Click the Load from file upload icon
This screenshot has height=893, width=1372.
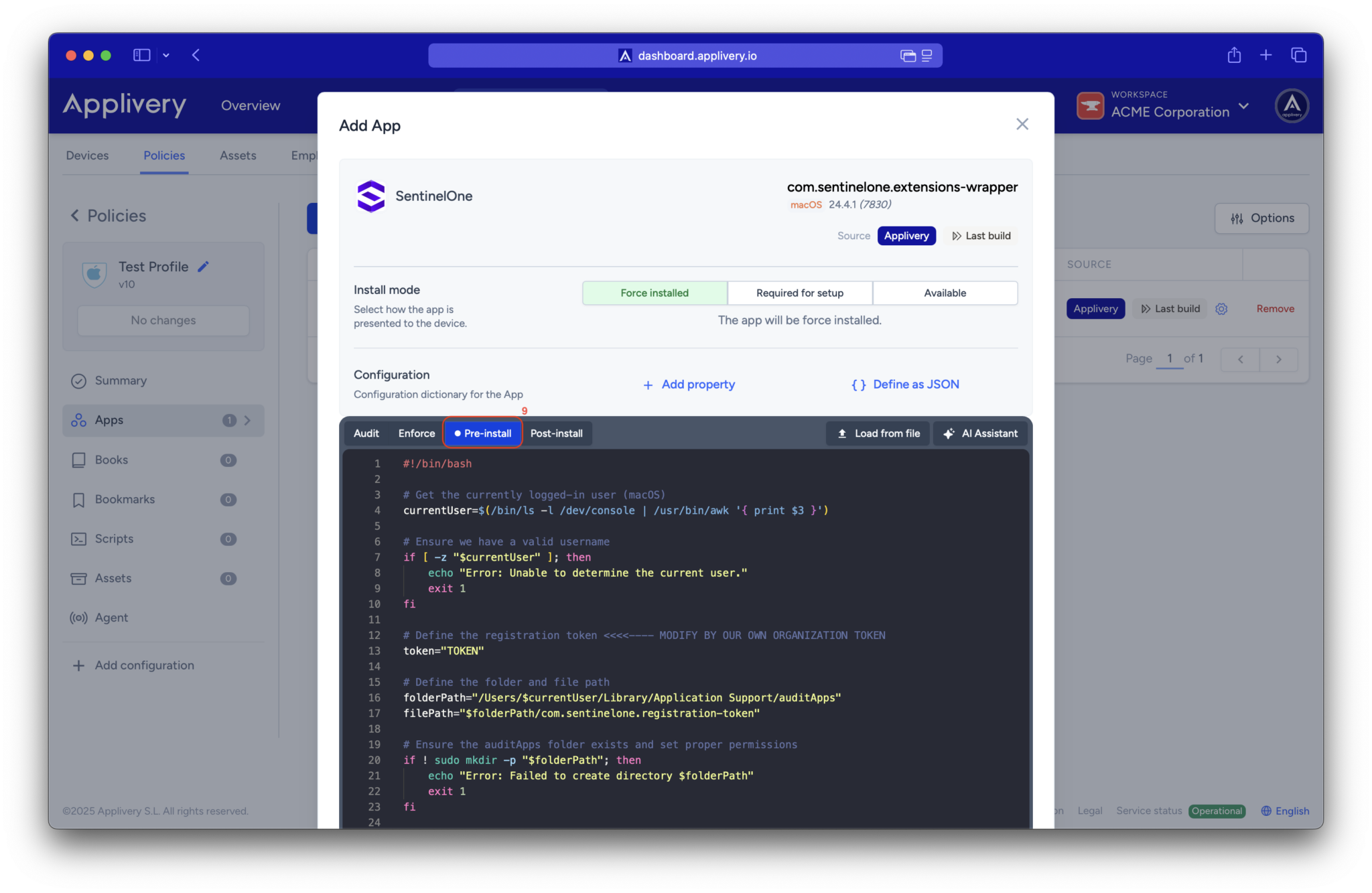pyautogui.click(x=841, y=433)
